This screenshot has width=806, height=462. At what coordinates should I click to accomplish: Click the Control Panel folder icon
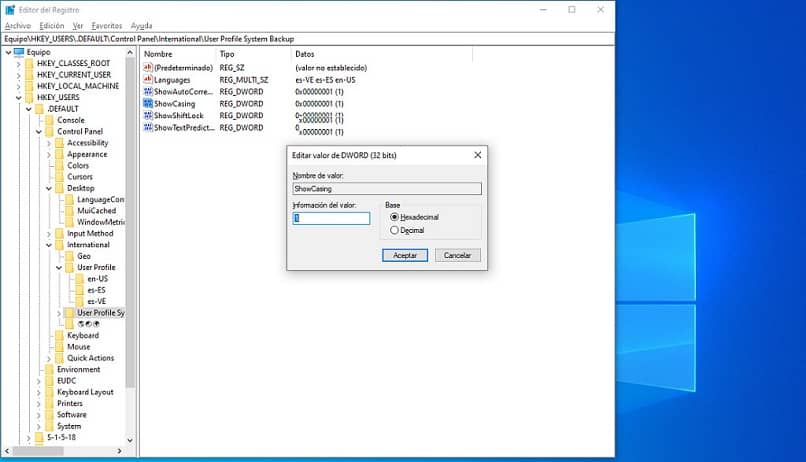(49, 131)
